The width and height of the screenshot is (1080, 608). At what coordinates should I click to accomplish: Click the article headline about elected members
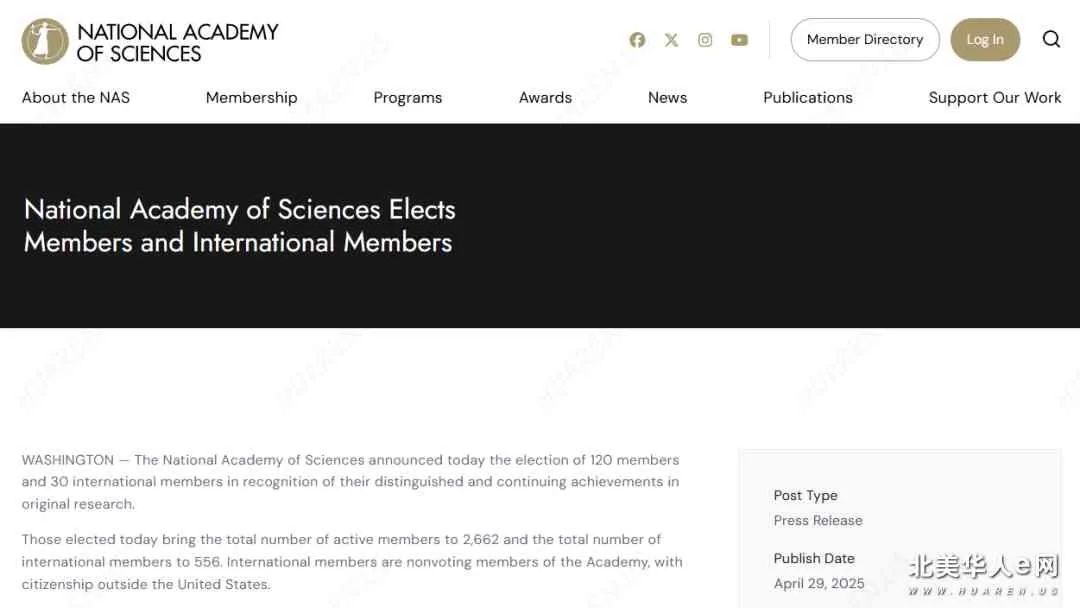[240, 226]
